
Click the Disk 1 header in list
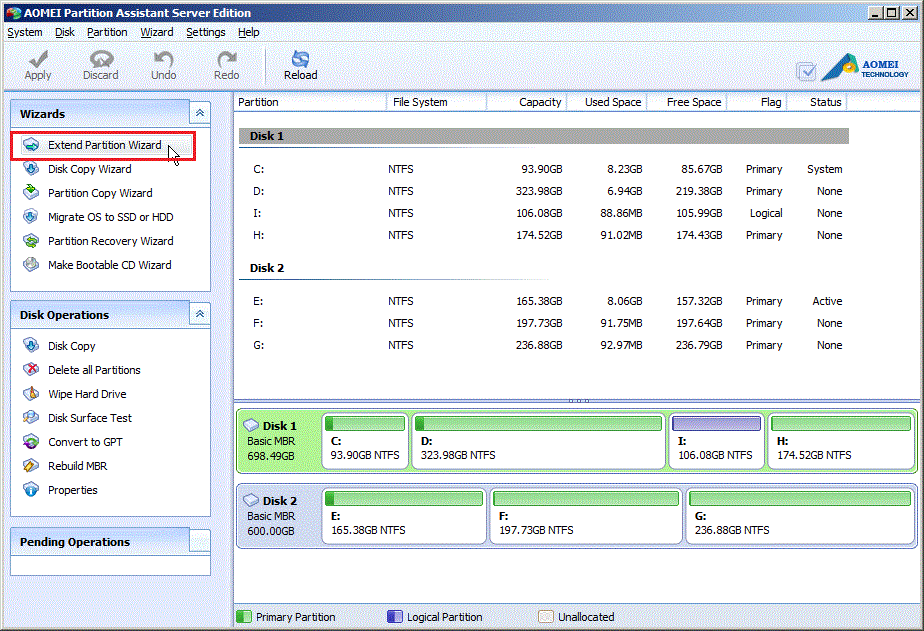(543, 136)
